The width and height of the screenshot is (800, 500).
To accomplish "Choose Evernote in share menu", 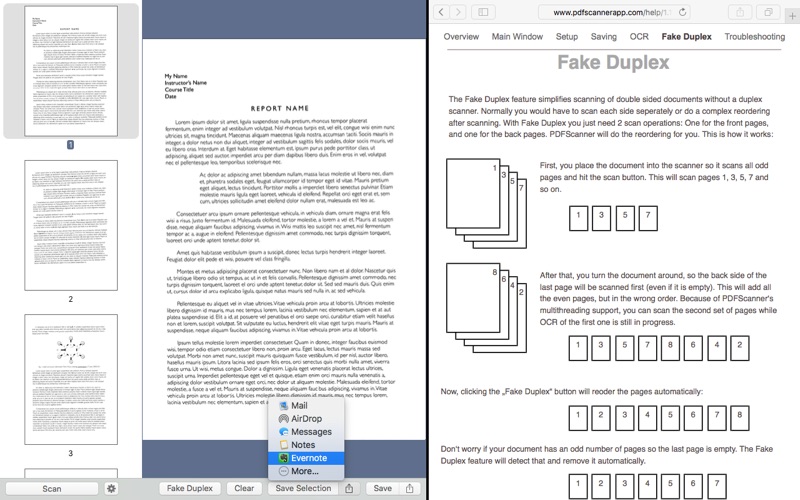I will pos(308,457).
